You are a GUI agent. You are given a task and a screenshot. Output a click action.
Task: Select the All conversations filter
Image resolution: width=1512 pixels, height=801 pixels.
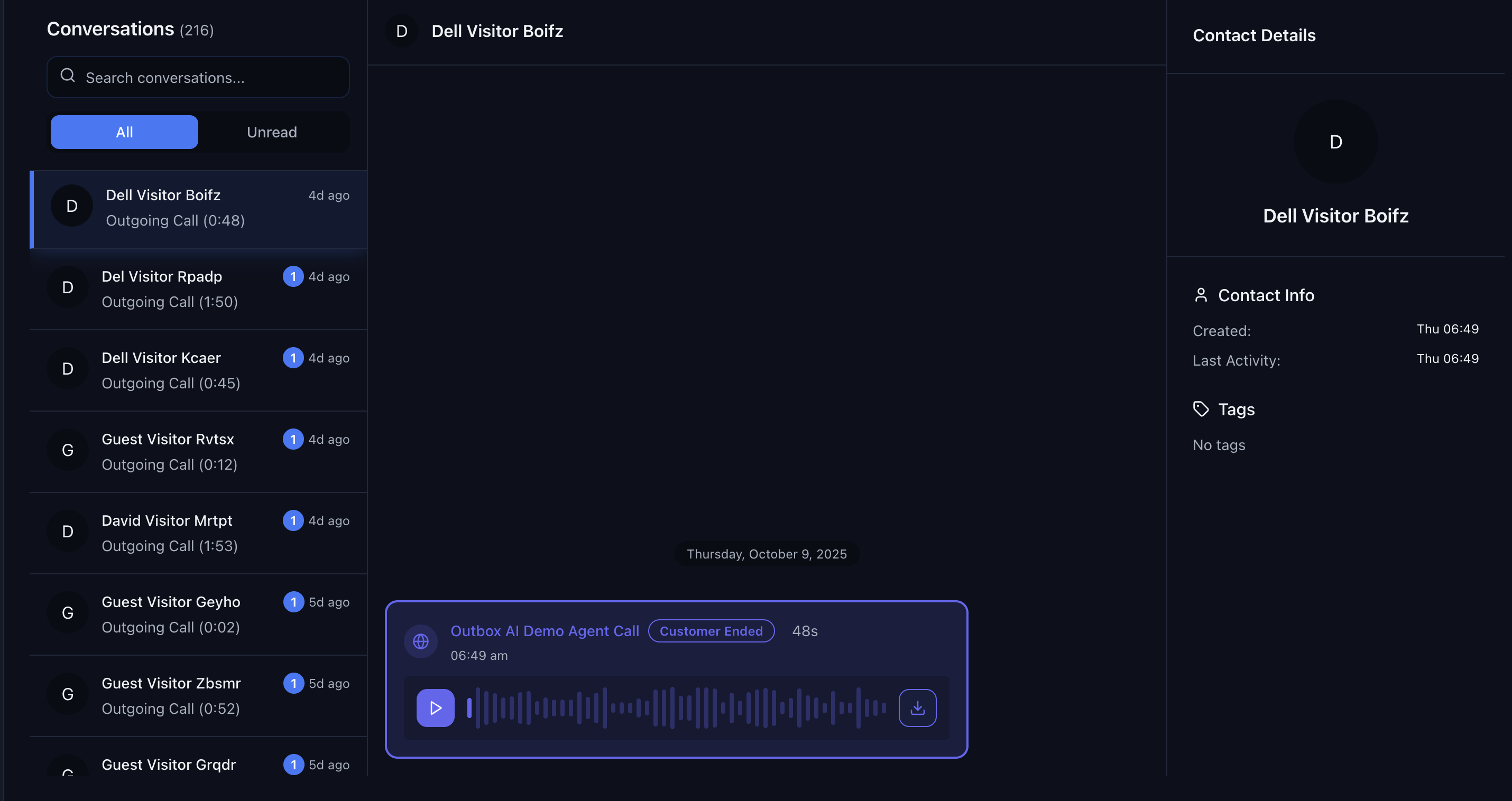click(x=124, y=132)
